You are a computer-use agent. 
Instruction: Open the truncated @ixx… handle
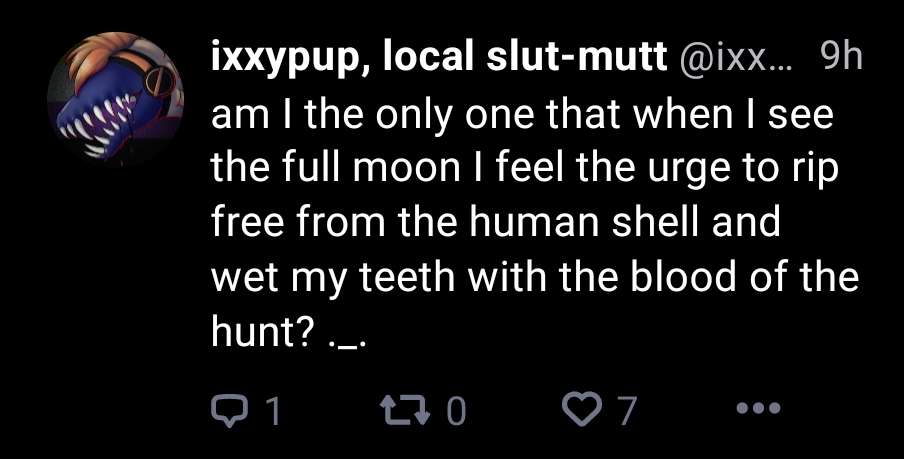coord(734,60)
